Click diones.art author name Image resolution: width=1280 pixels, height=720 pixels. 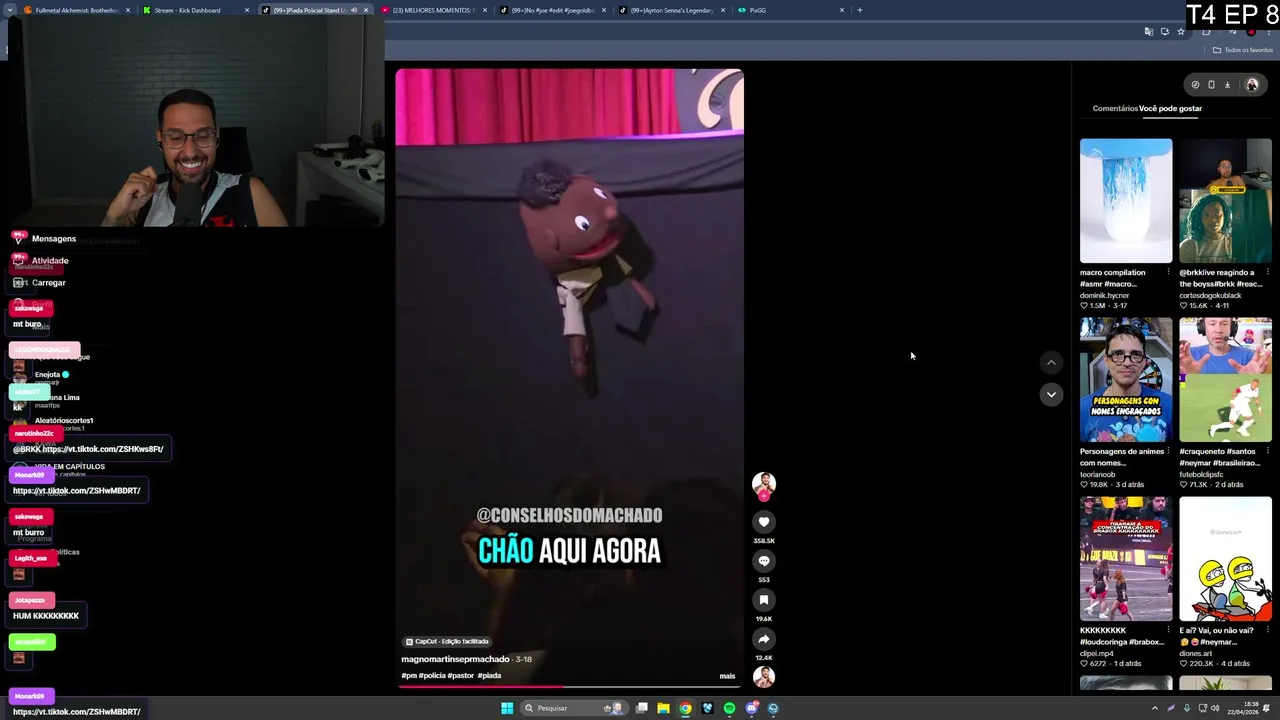point(1195,654)
